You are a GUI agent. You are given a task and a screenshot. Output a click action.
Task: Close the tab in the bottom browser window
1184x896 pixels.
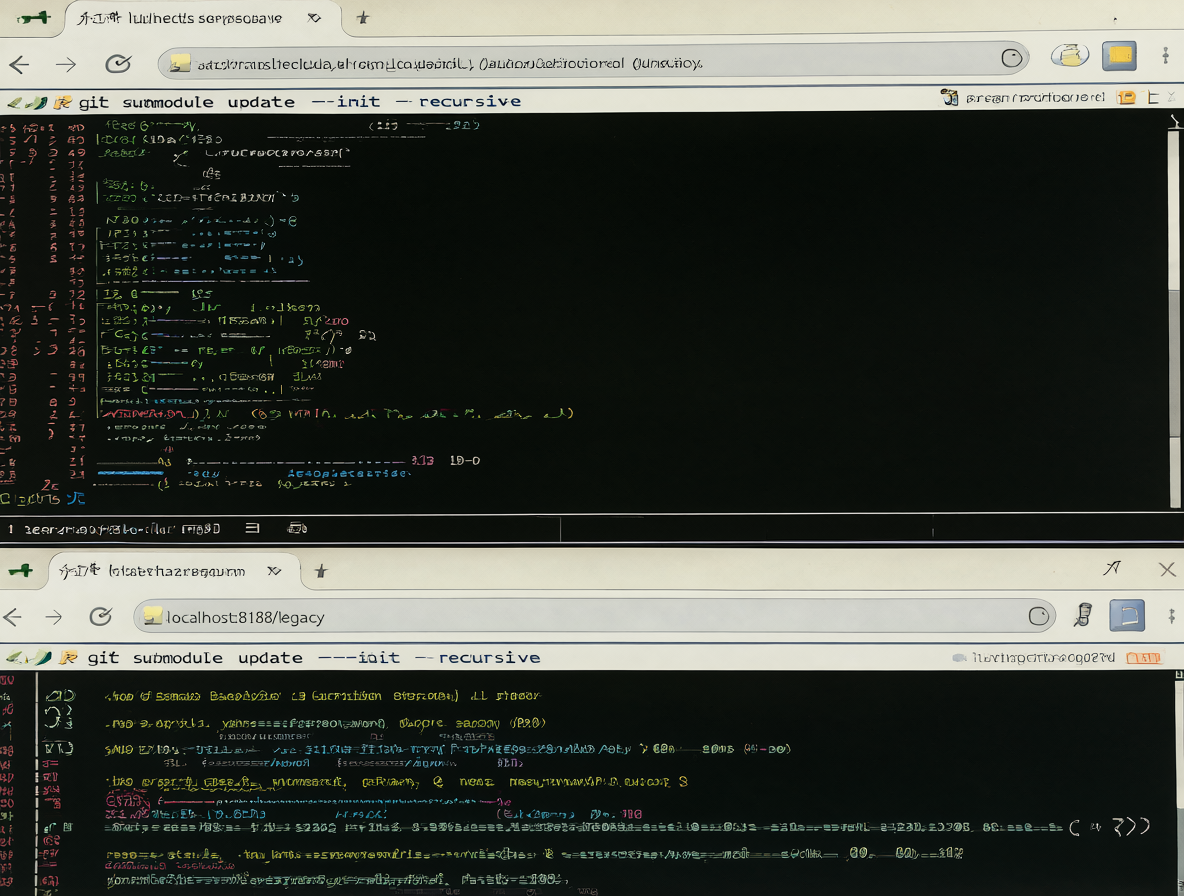(x=274, y=571)
